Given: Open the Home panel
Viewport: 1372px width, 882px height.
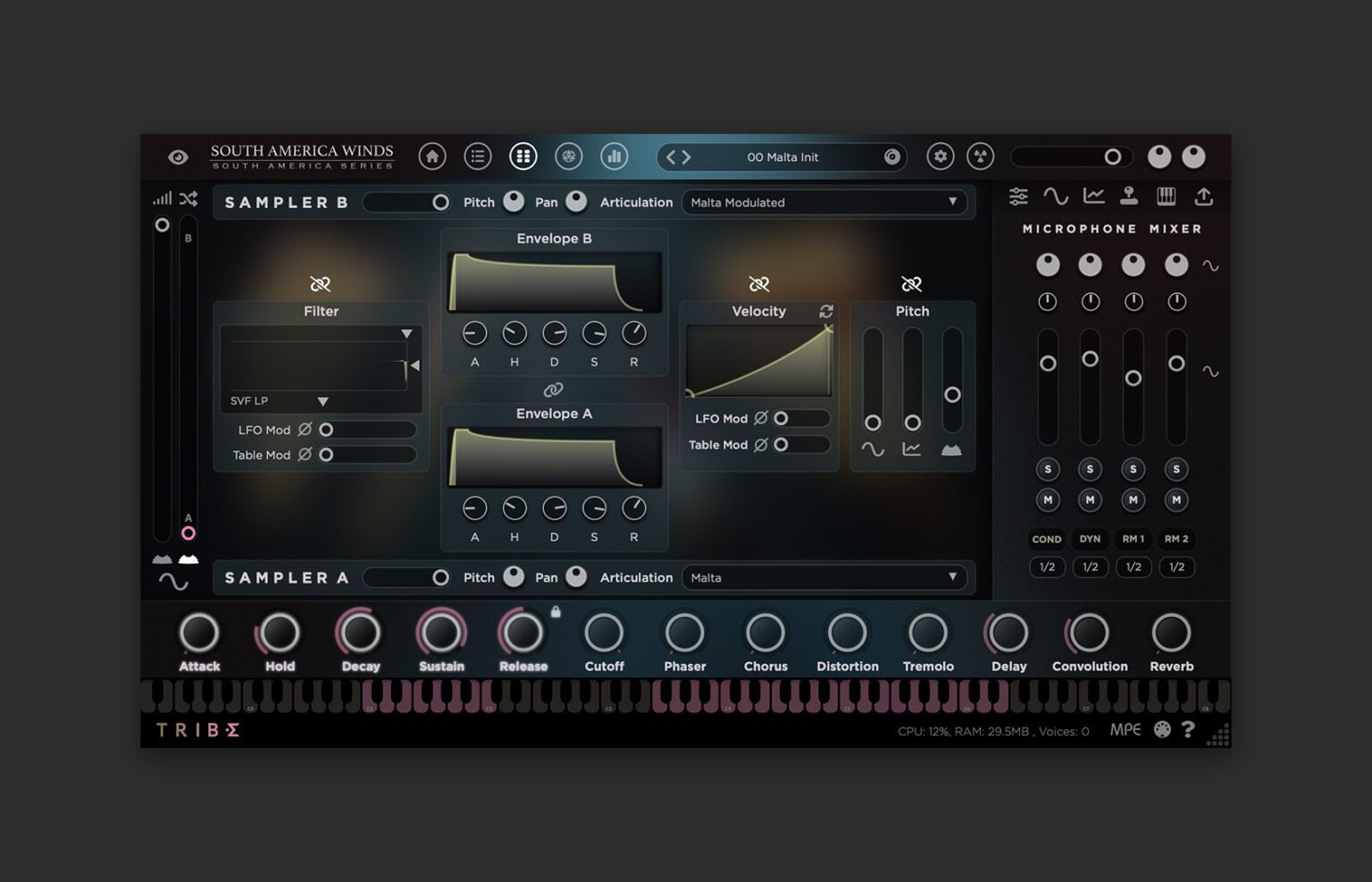Looking at the screenshot, I should point(432,156).
